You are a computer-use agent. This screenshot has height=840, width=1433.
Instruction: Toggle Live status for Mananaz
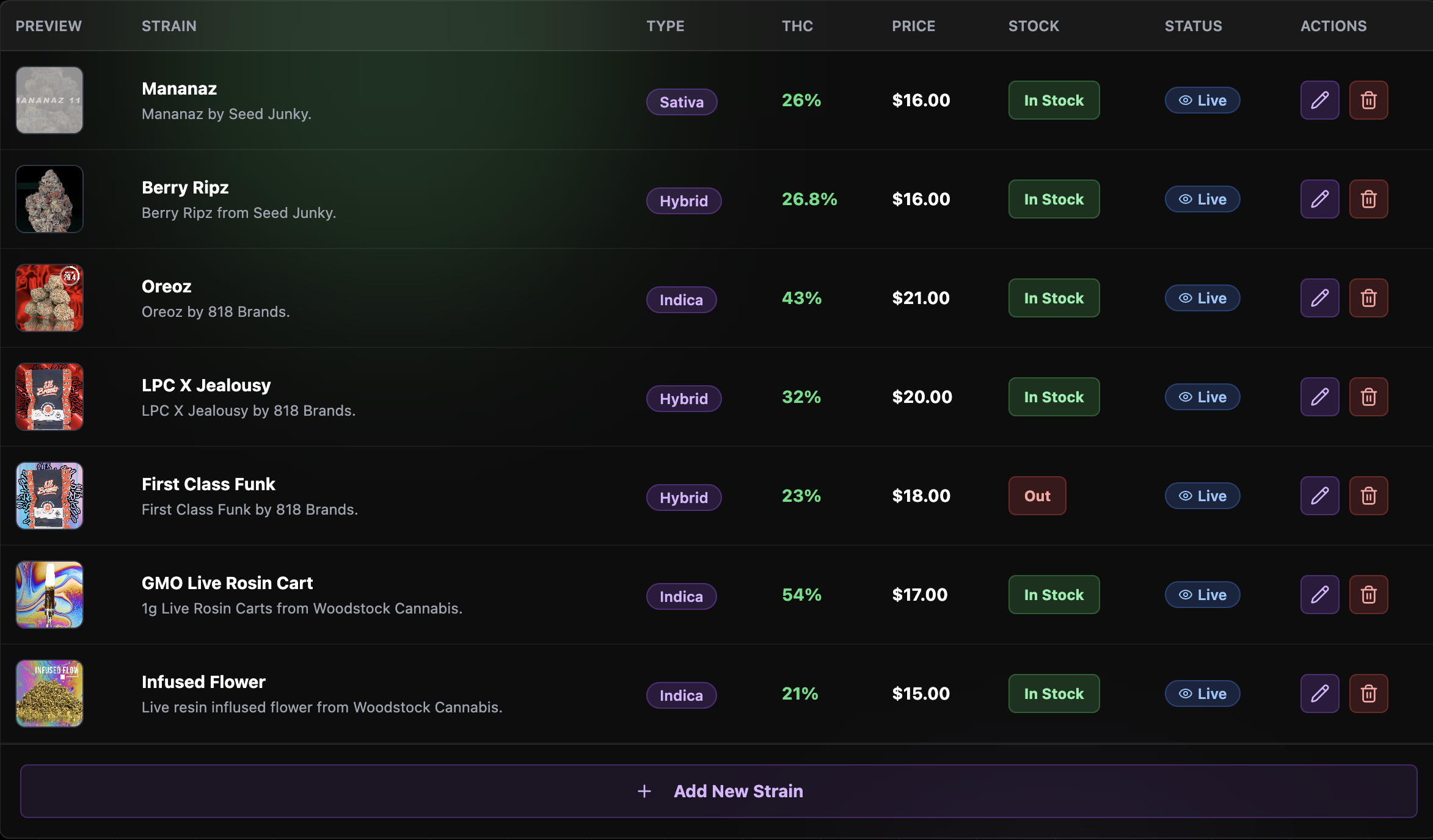click(1202, 100)
